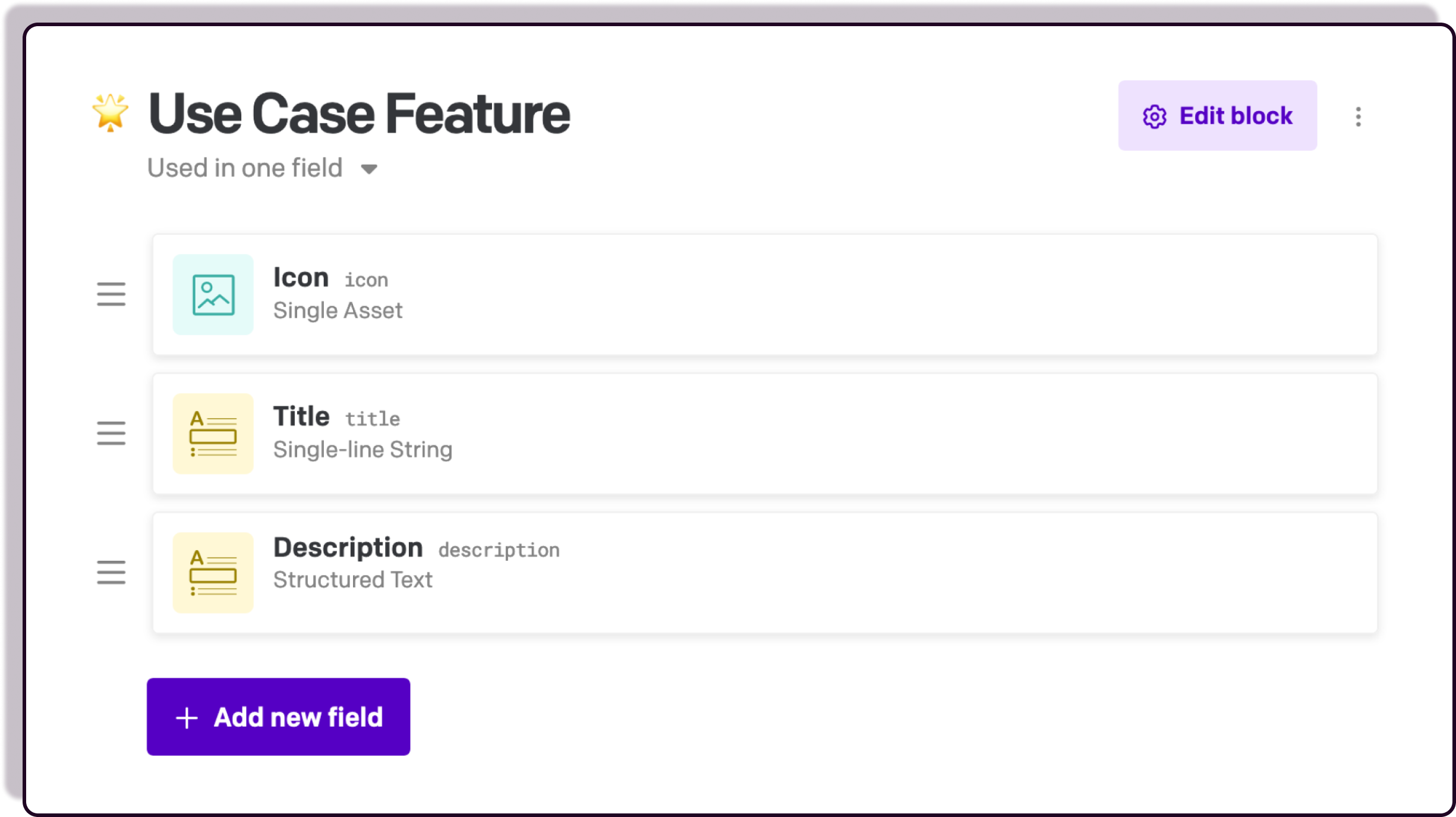Click the yellow text icon for Description field
1456x817 pixels.
click(213, 573)
